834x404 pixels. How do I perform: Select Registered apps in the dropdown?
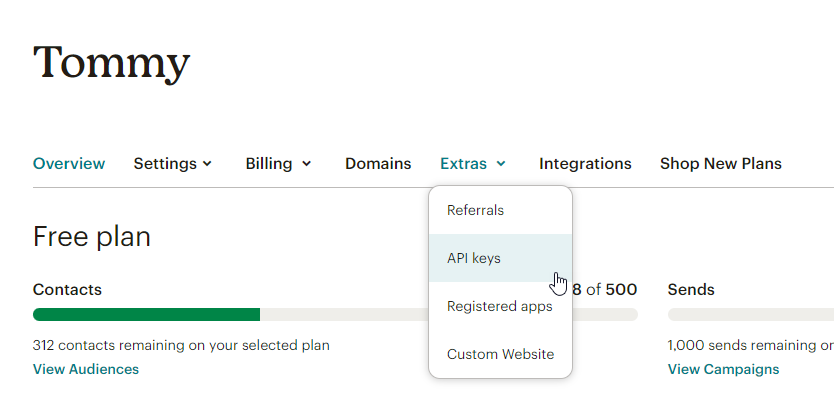coord(501,306)
